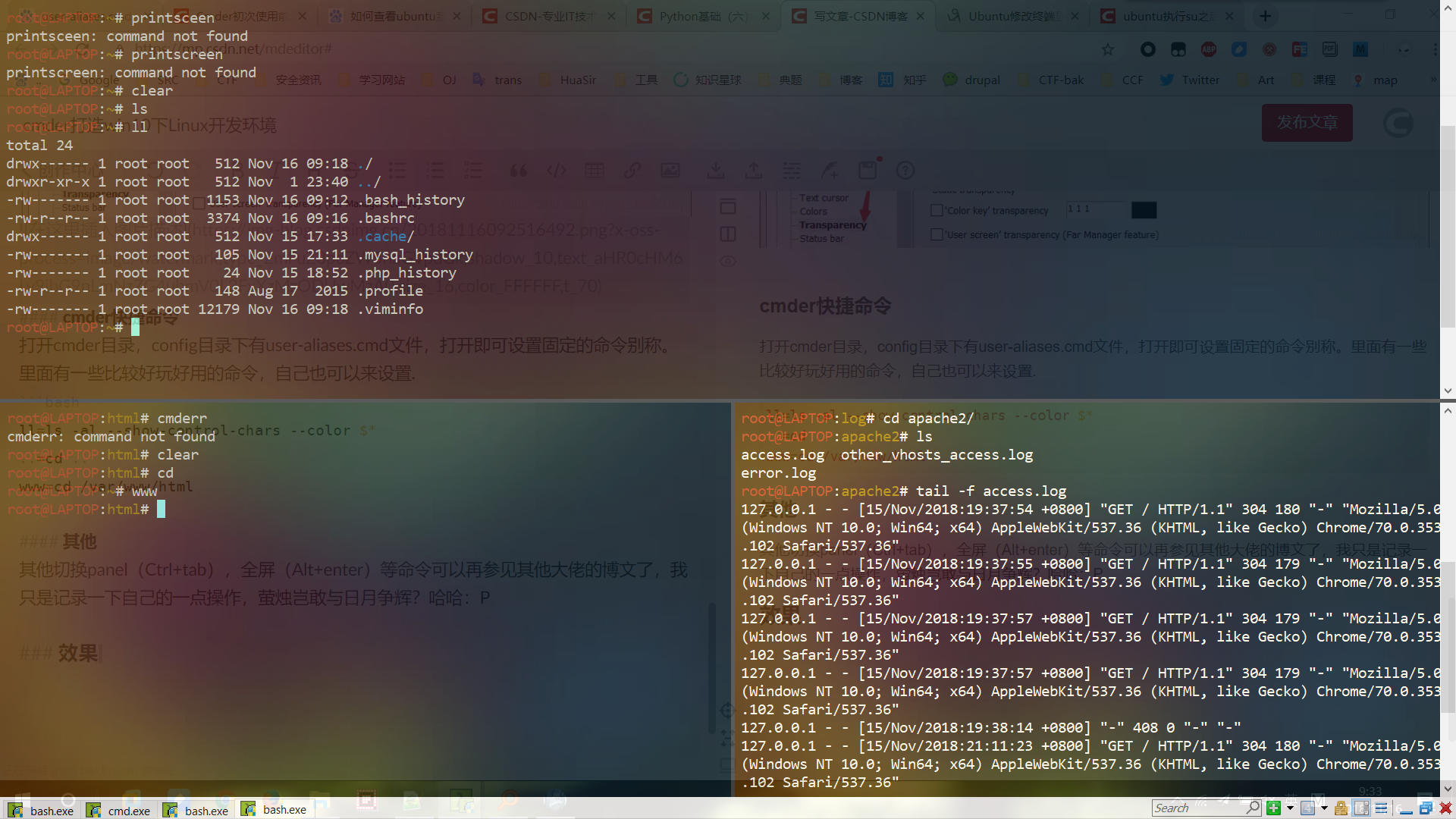Image resolution: width=1456 pixels, height=819 pixels.
Task: Open dropdown arrow beside green plus
Action: [1290, 808]
